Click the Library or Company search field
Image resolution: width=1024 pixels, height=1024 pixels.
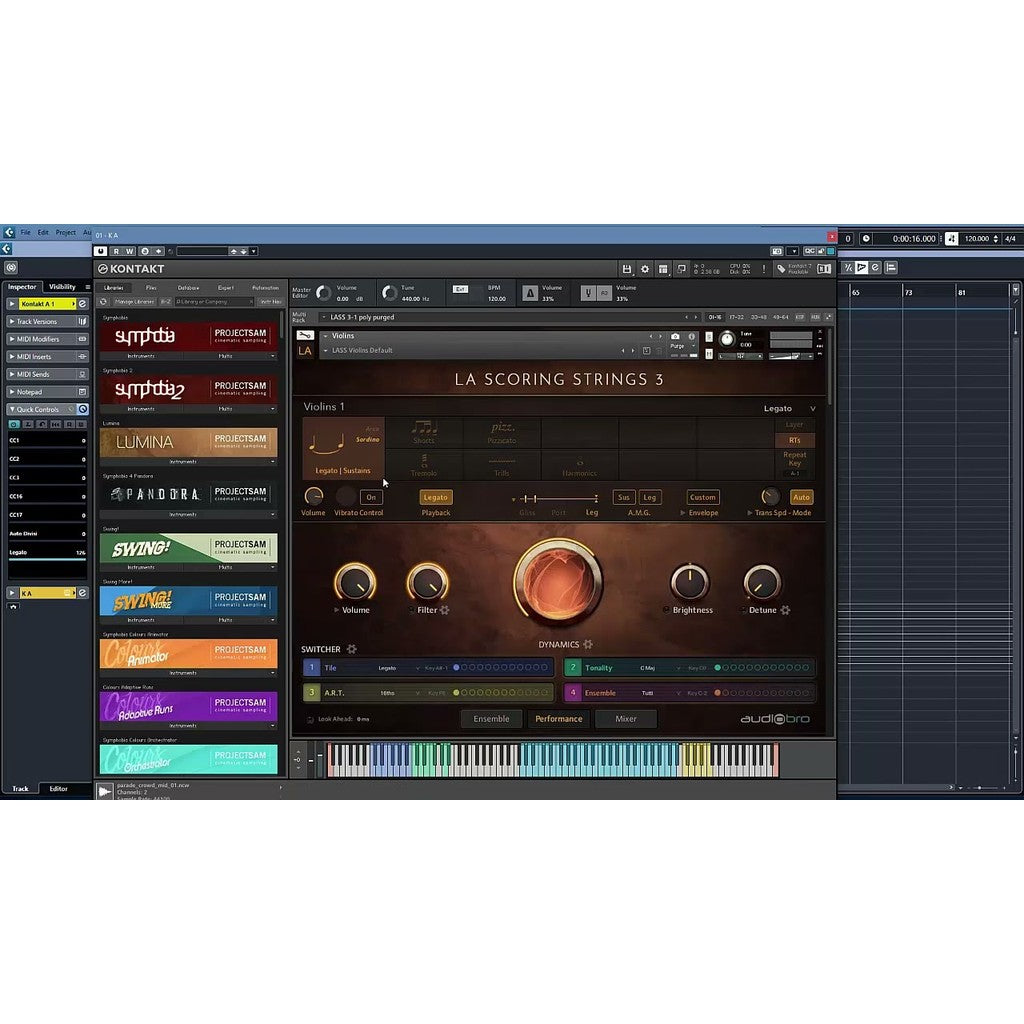[x=214, y=302]
